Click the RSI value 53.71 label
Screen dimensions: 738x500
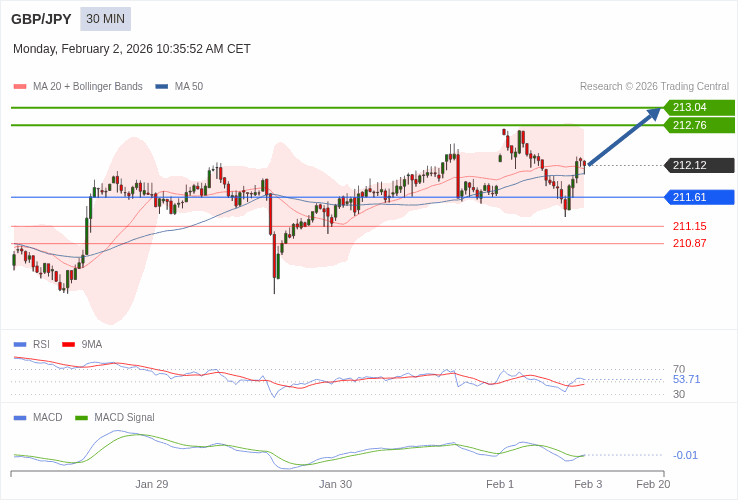pos(686,380)
